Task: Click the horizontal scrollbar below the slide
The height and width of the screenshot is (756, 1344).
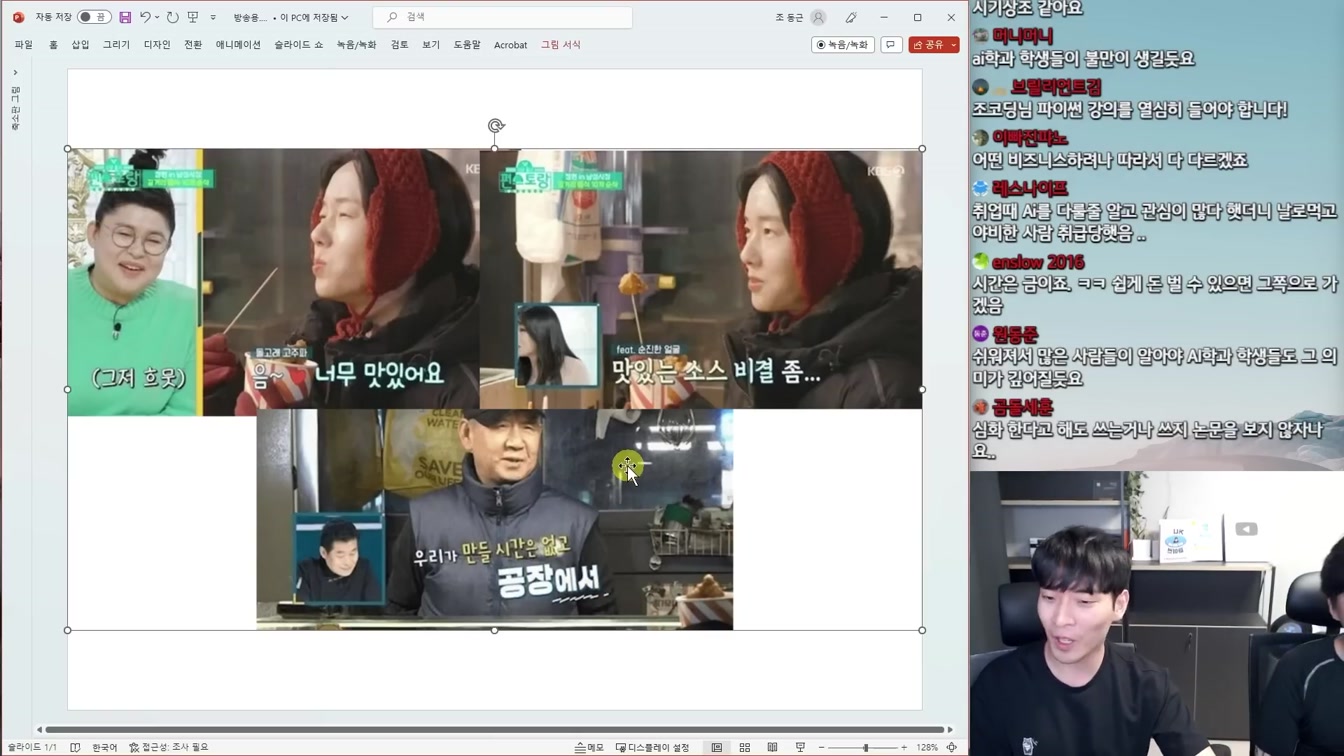Action: 494,730
